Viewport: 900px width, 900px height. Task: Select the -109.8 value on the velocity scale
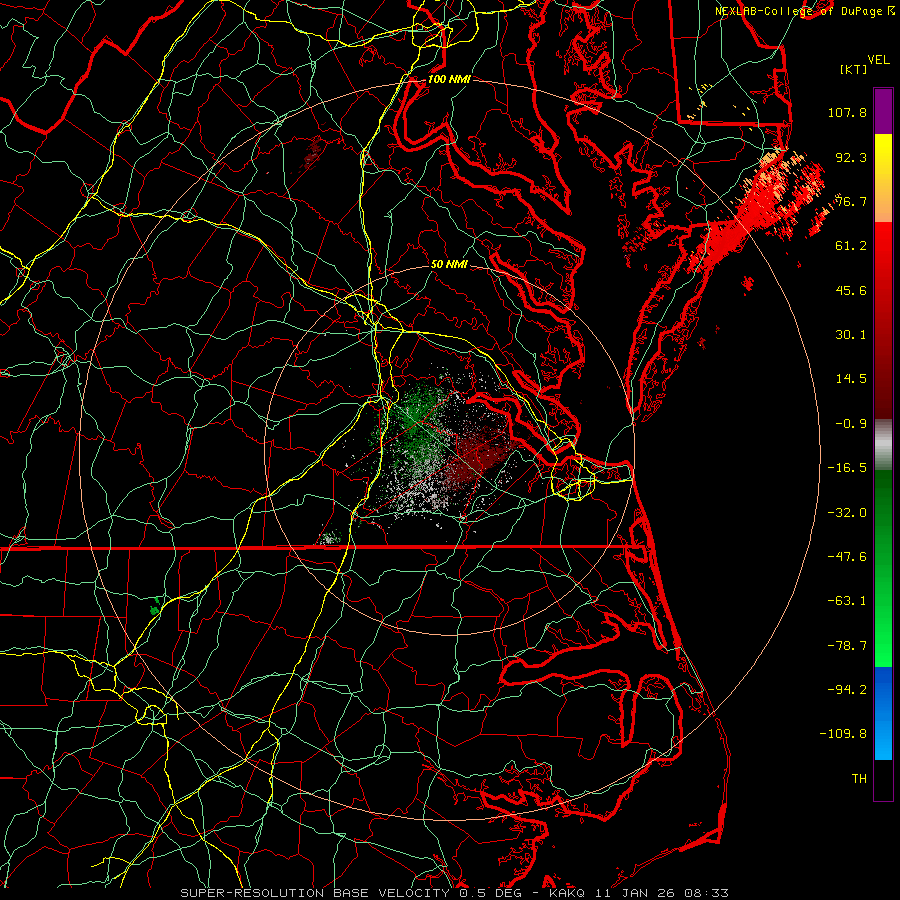click(843, 734)
